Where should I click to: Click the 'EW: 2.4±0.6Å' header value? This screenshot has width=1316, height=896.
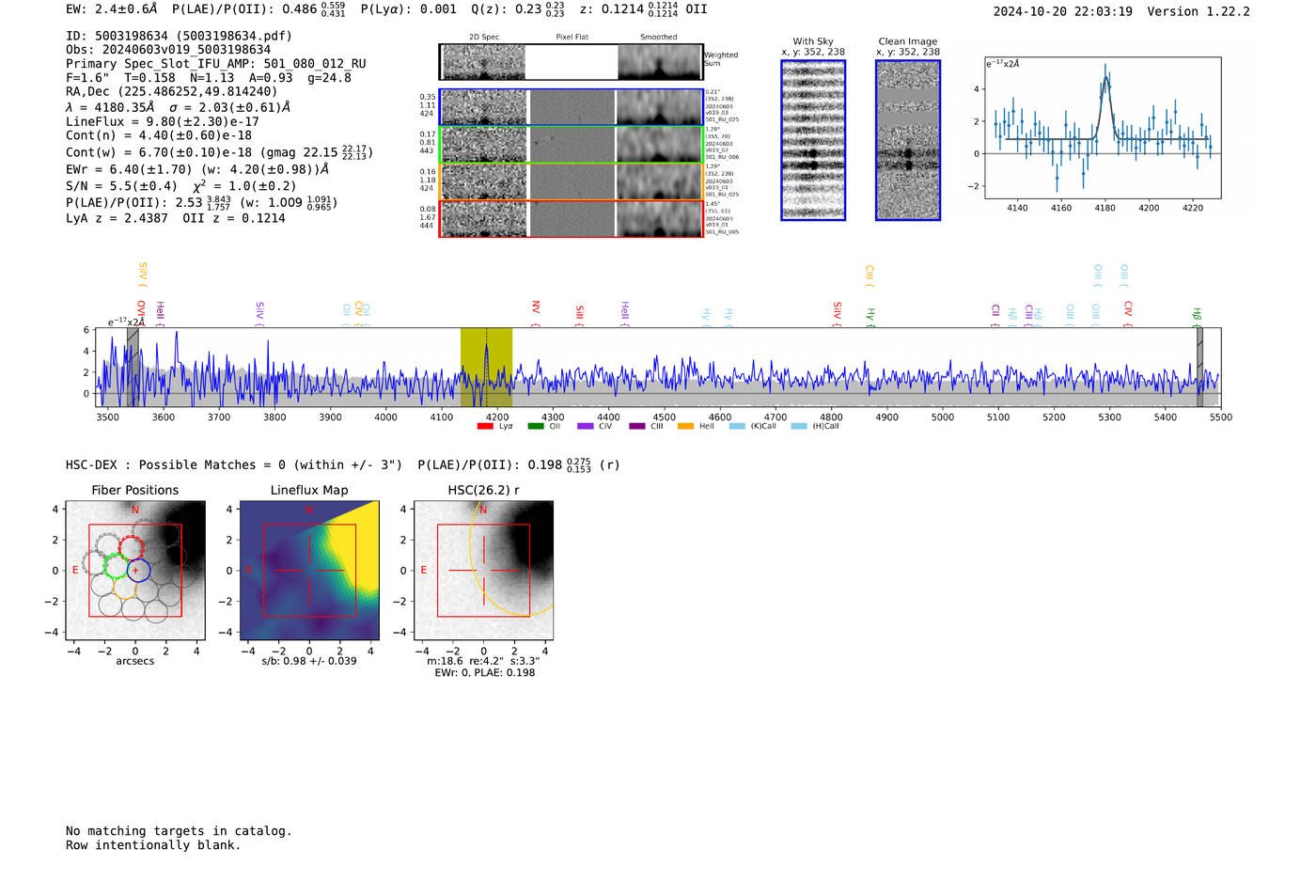click(112, 9)
